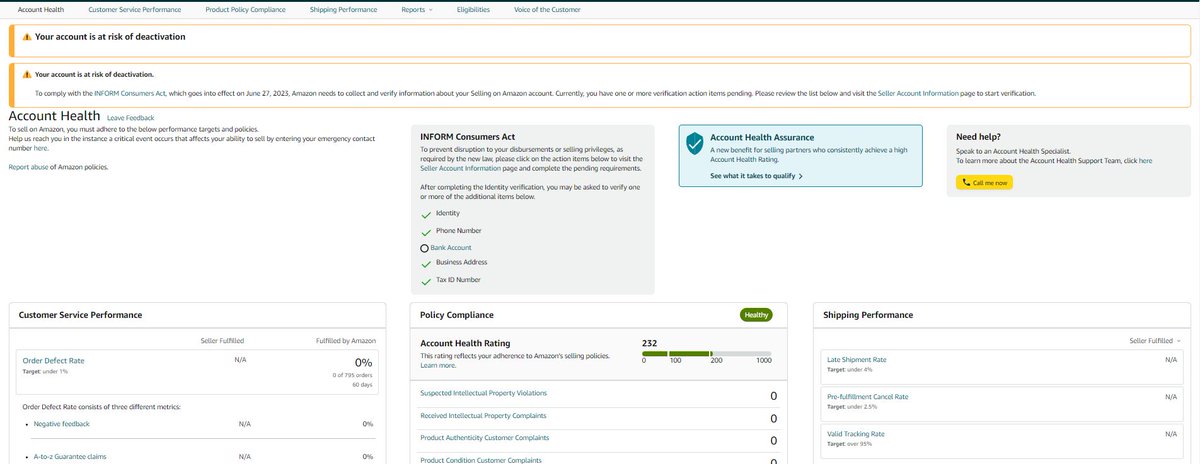Open the Report abuse link
The image size is (1200, 464).
point(29,167)
